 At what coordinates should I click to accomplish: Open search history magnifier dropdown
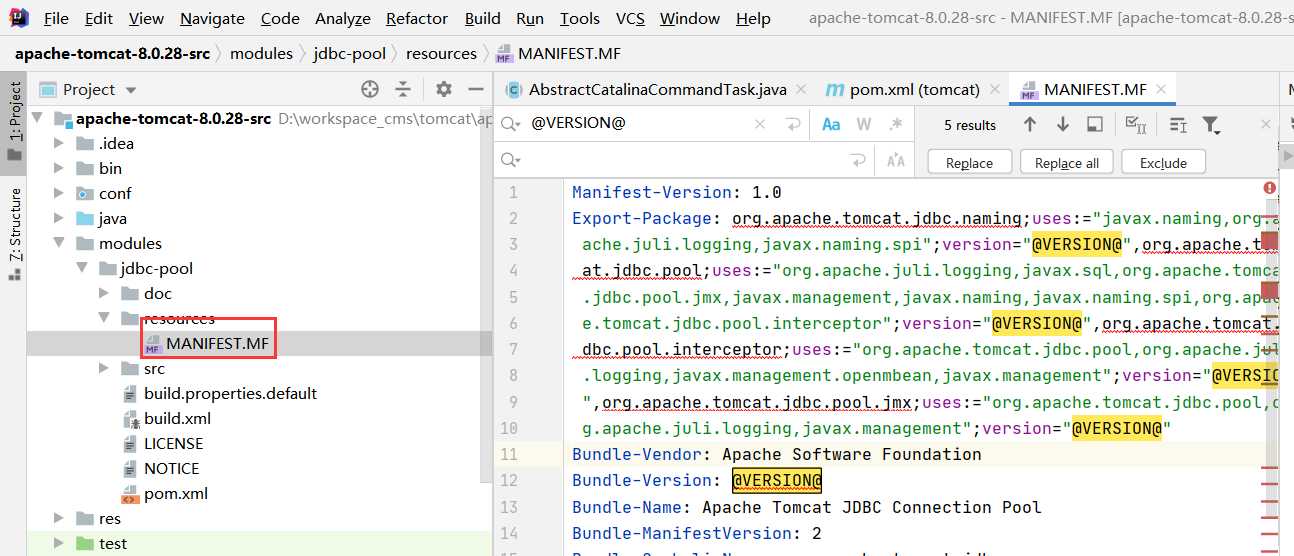[510, 125]
